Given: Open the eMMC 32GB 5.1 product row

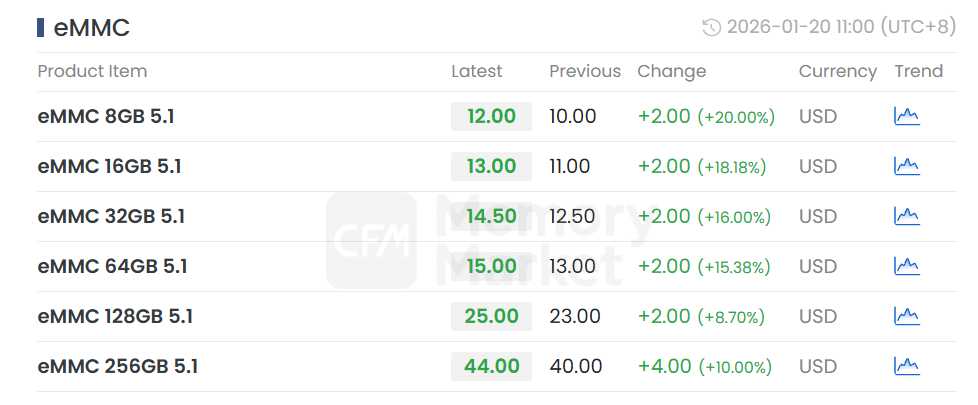Looking at the screenshot, I should click(x=111, y=216).
